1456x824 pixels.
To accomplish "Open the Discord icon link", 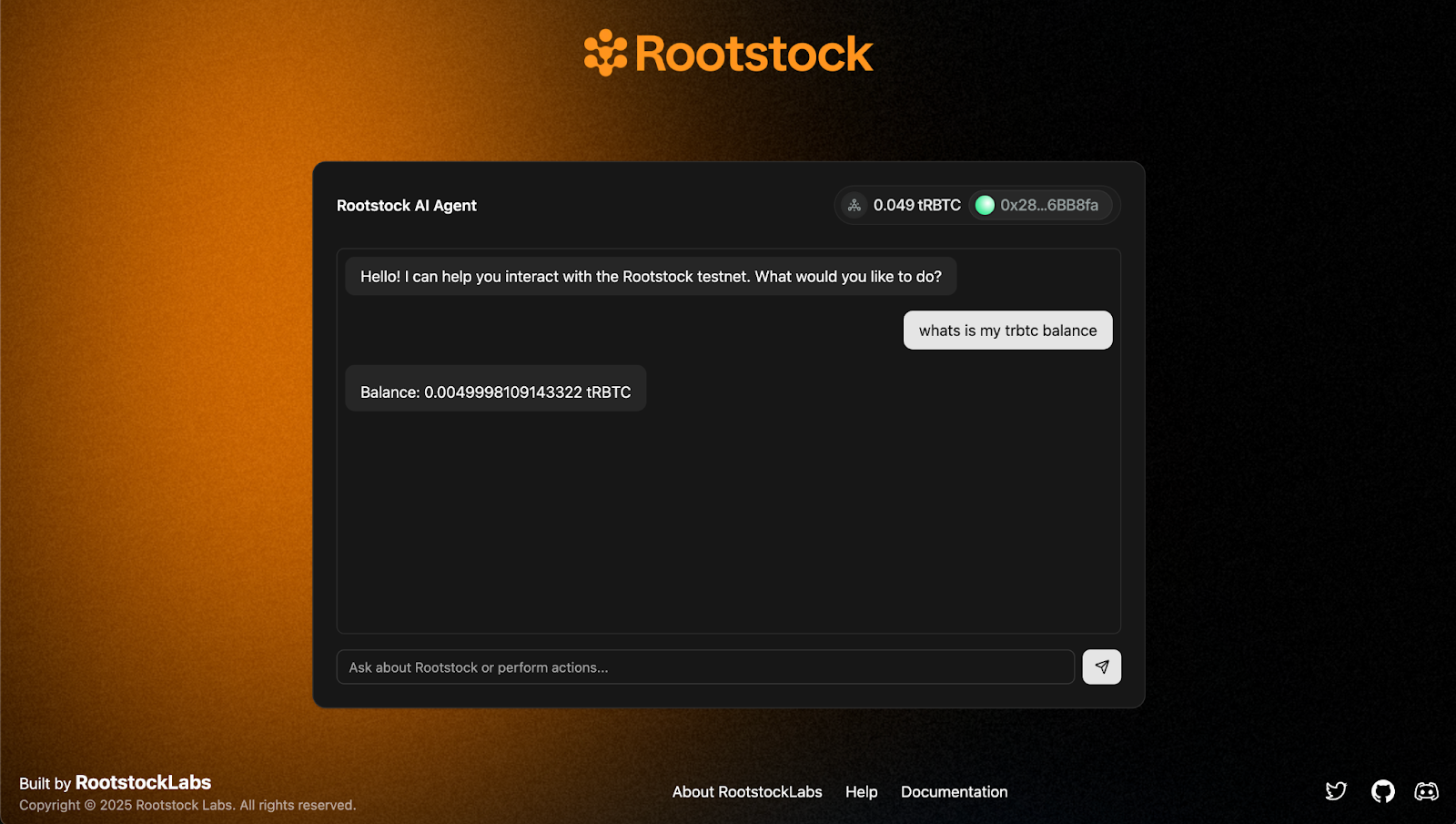I will tap(1426, 791).
